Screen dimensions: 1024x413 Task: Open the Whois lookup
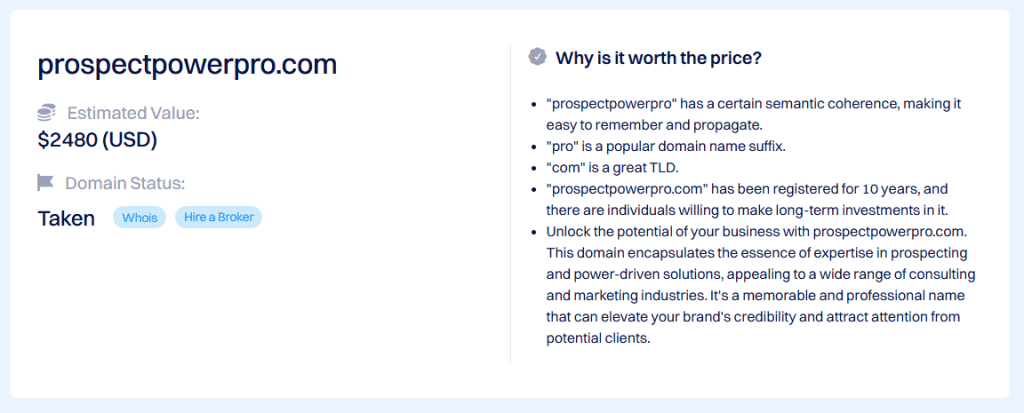point(140,217)
